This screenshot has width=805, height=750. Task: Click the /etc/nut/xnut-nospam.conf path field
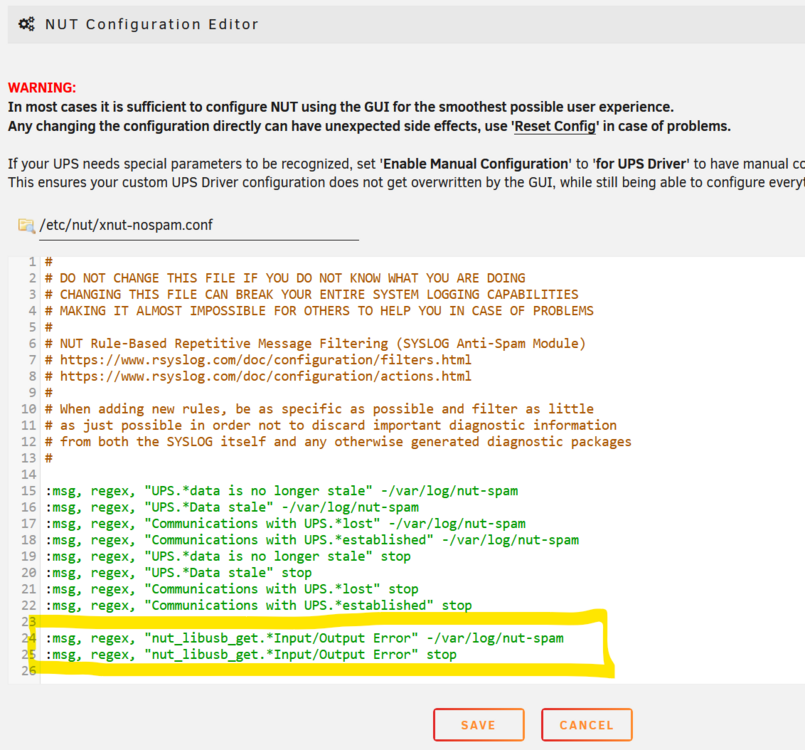(199, 226)
